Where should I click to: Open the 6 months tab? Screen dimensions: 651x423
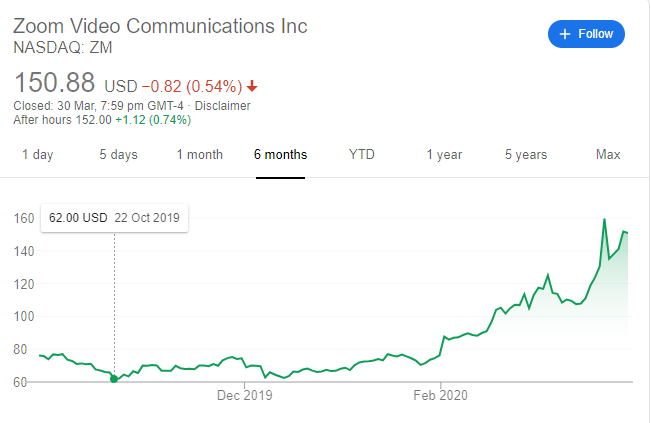point(281,154)
